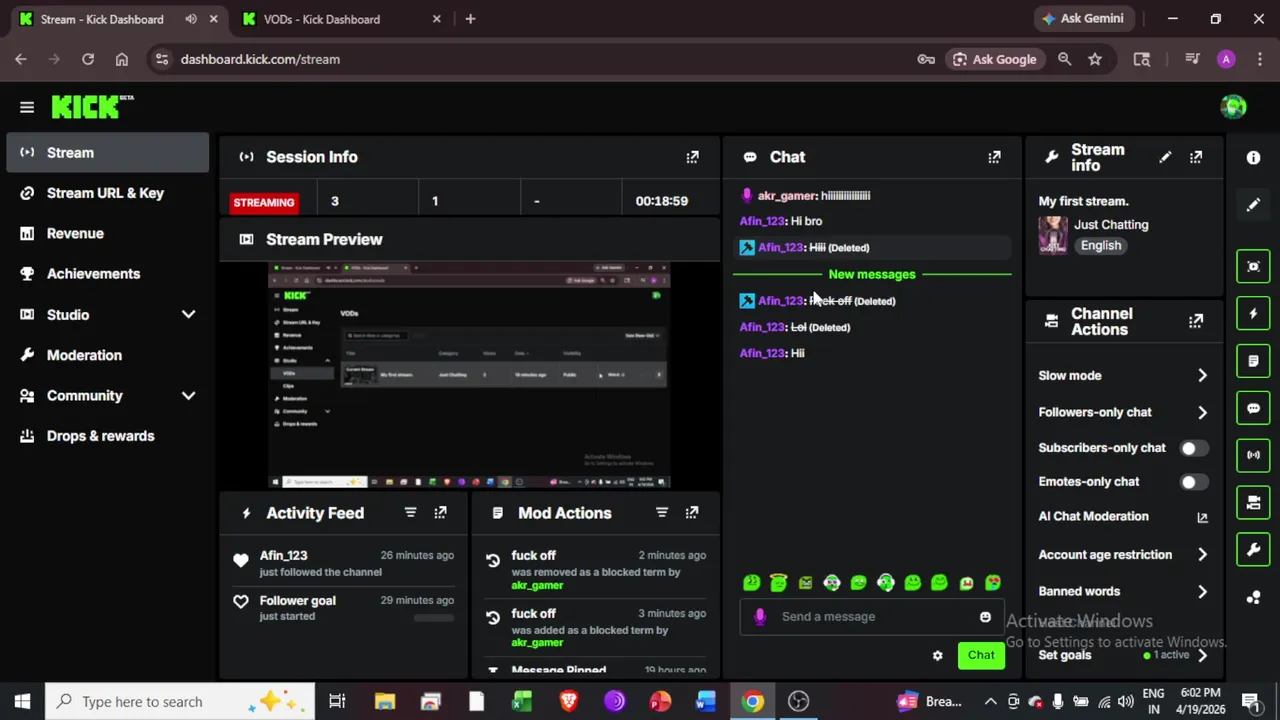Click Ask Google in address bar

coord(994,59)
